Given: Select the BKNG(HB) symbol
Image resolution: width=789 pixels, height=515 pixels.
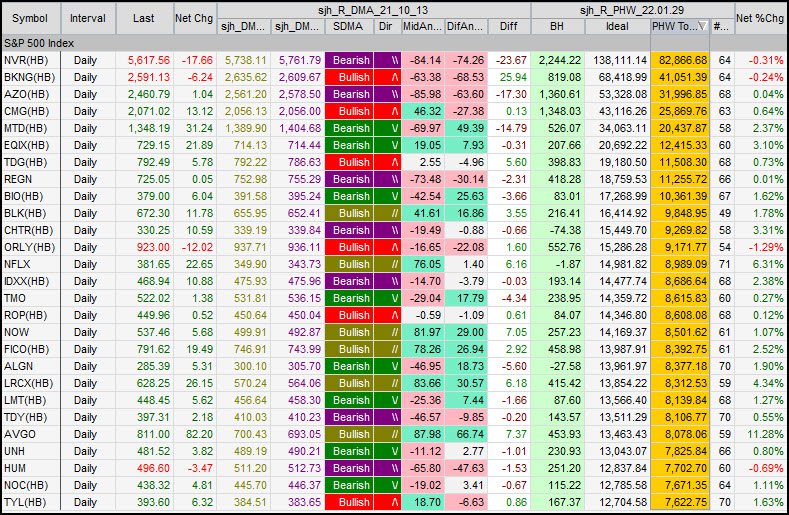Looking at the screenshot, I should [x=27, y=78].
